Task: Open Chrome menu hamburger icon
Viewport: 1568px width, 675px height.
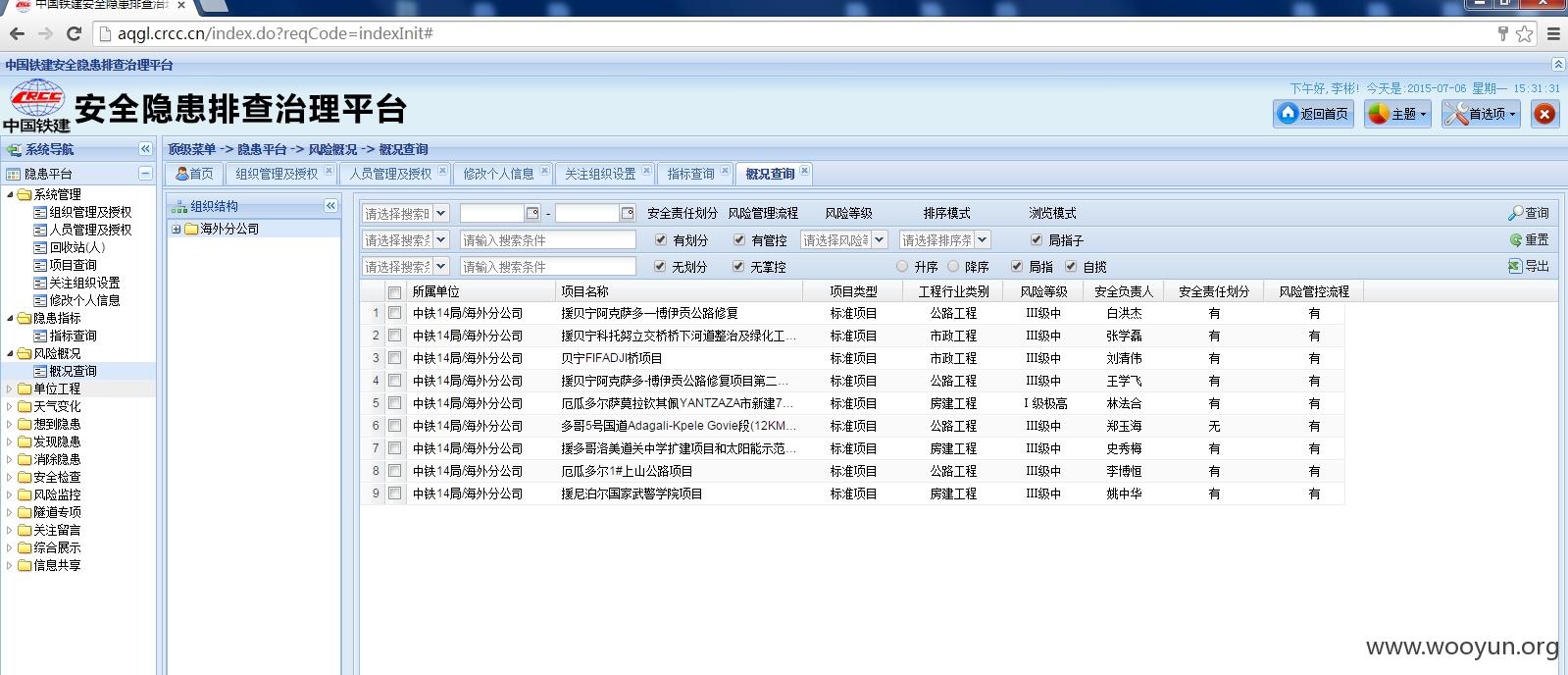Action: pos(1553,33)
